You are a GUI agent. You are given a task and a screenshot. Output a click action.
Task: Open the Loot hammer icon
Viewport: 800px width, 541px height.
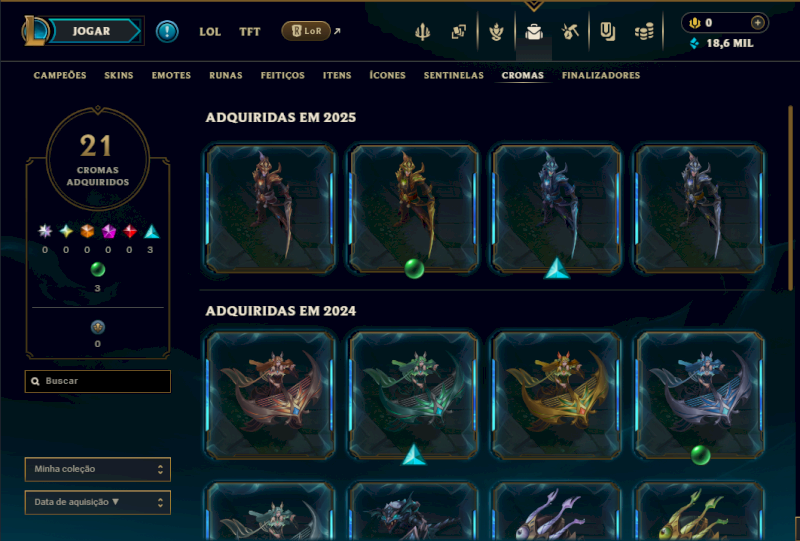tap(570, 32)
